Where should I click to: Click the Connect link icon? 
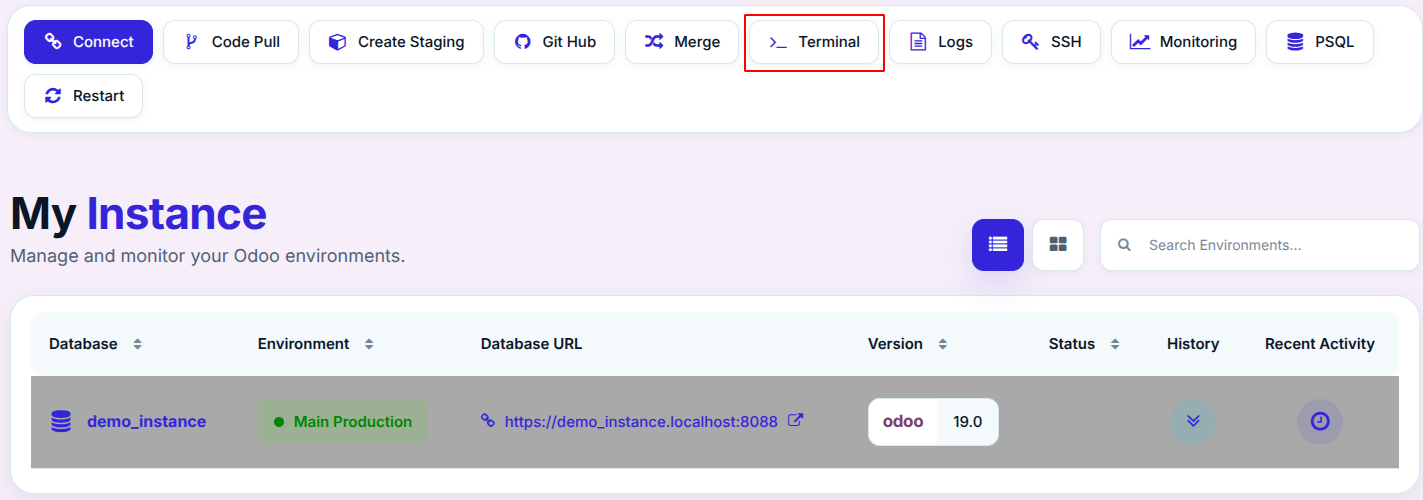pos(53,42)
